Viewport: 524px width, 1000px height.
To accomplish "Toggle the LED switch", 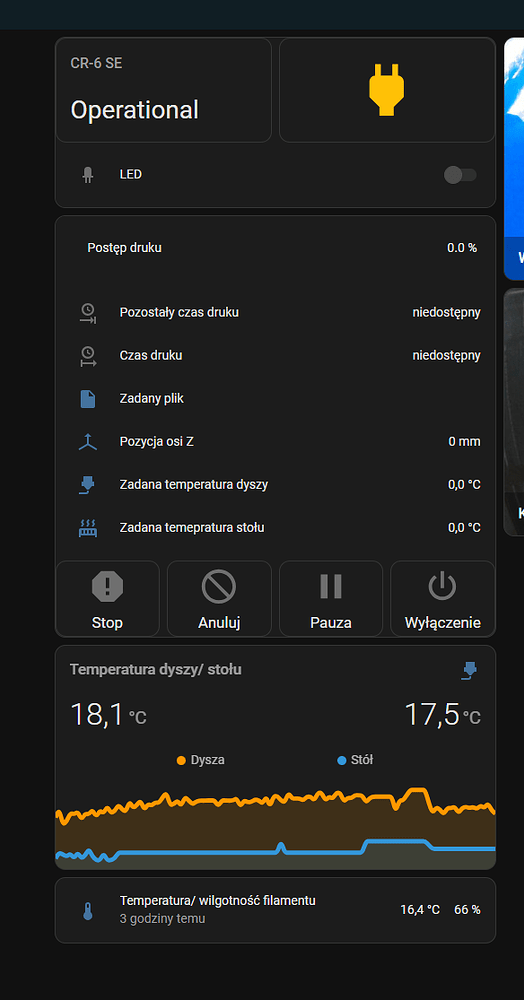I will coord(460,175).
